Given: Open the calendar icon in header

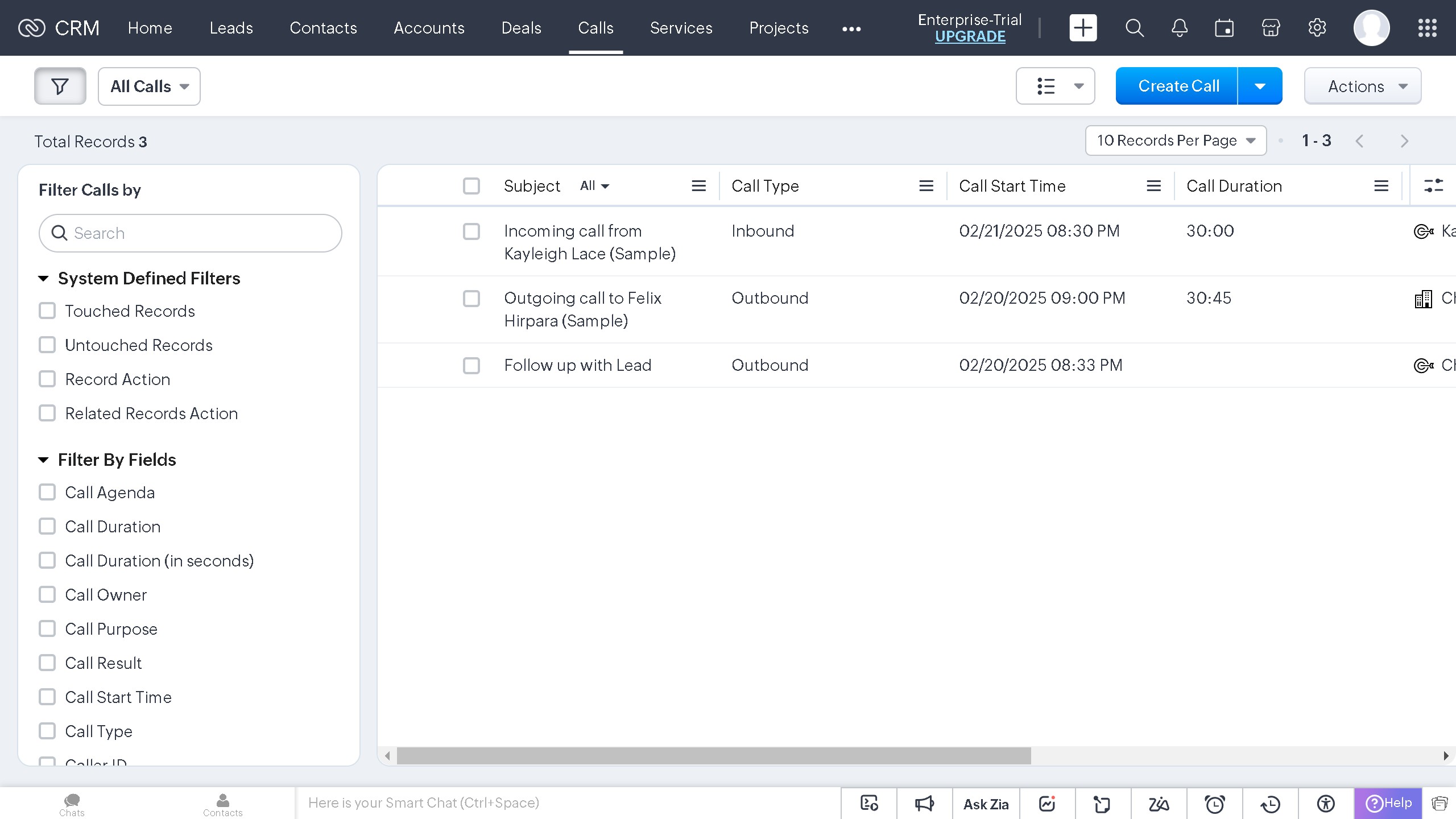Looking at the screenshot, I should (1225, 28).
